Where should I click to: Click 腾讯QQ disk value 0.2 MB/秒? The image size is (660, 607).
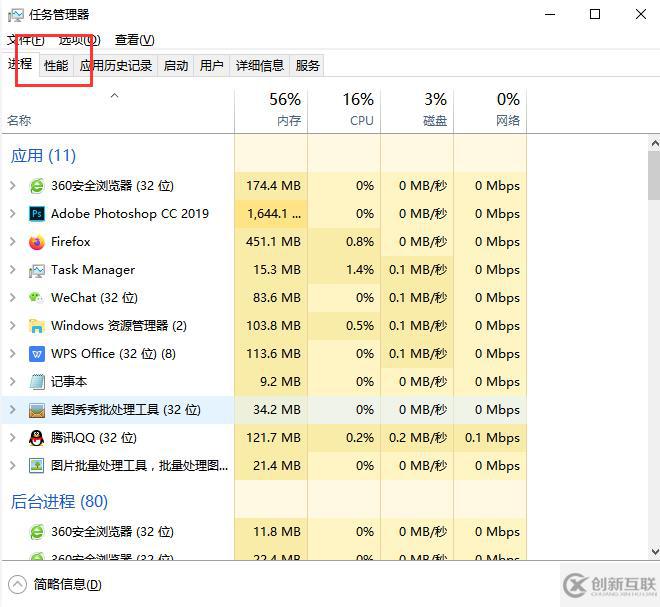(418, 438)
